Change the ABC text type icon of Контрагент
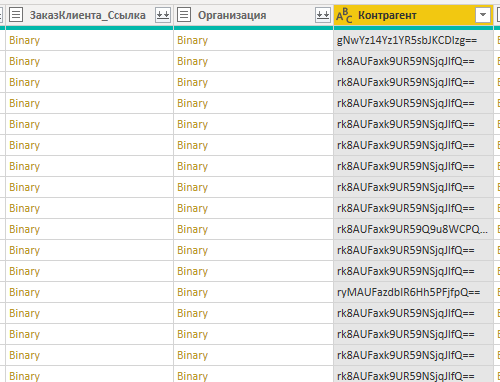Screen dimensions: 500x382 [x=344, y=15]
